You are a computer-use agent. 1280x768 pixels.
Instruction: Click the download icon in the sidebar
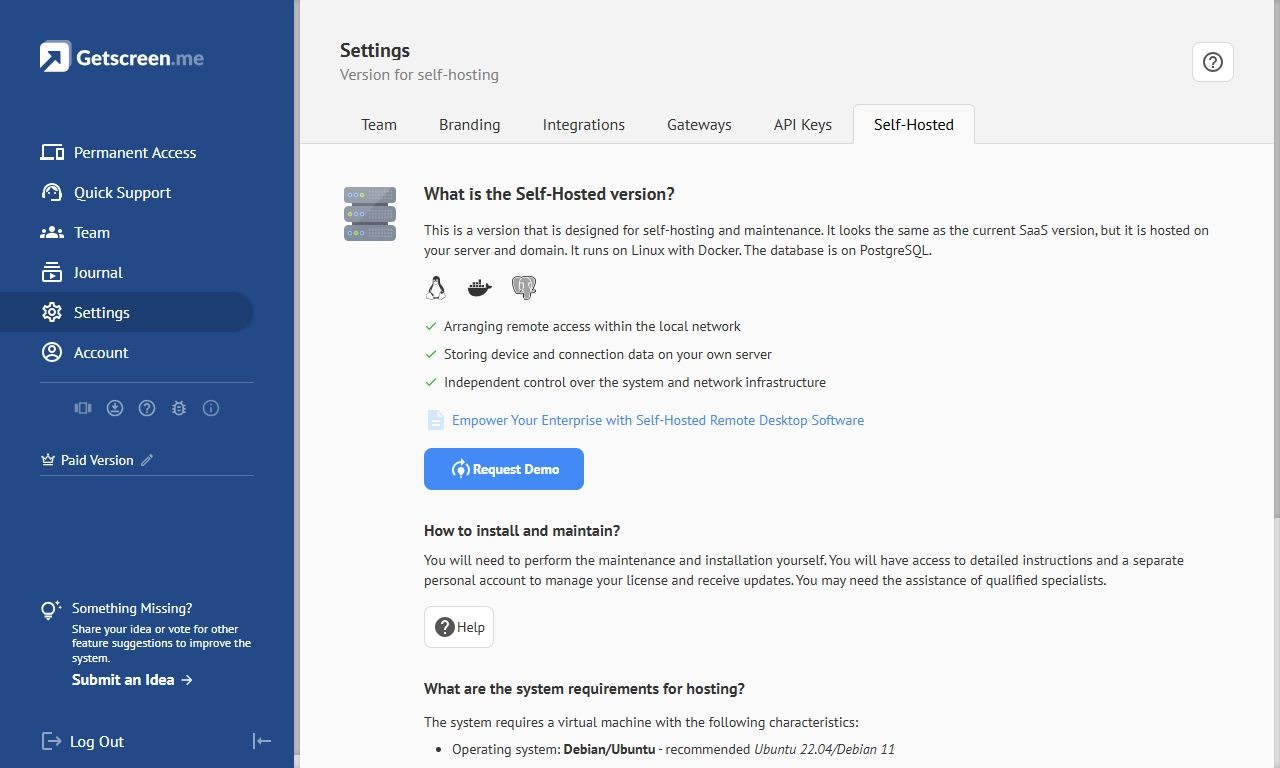(115, 408)
